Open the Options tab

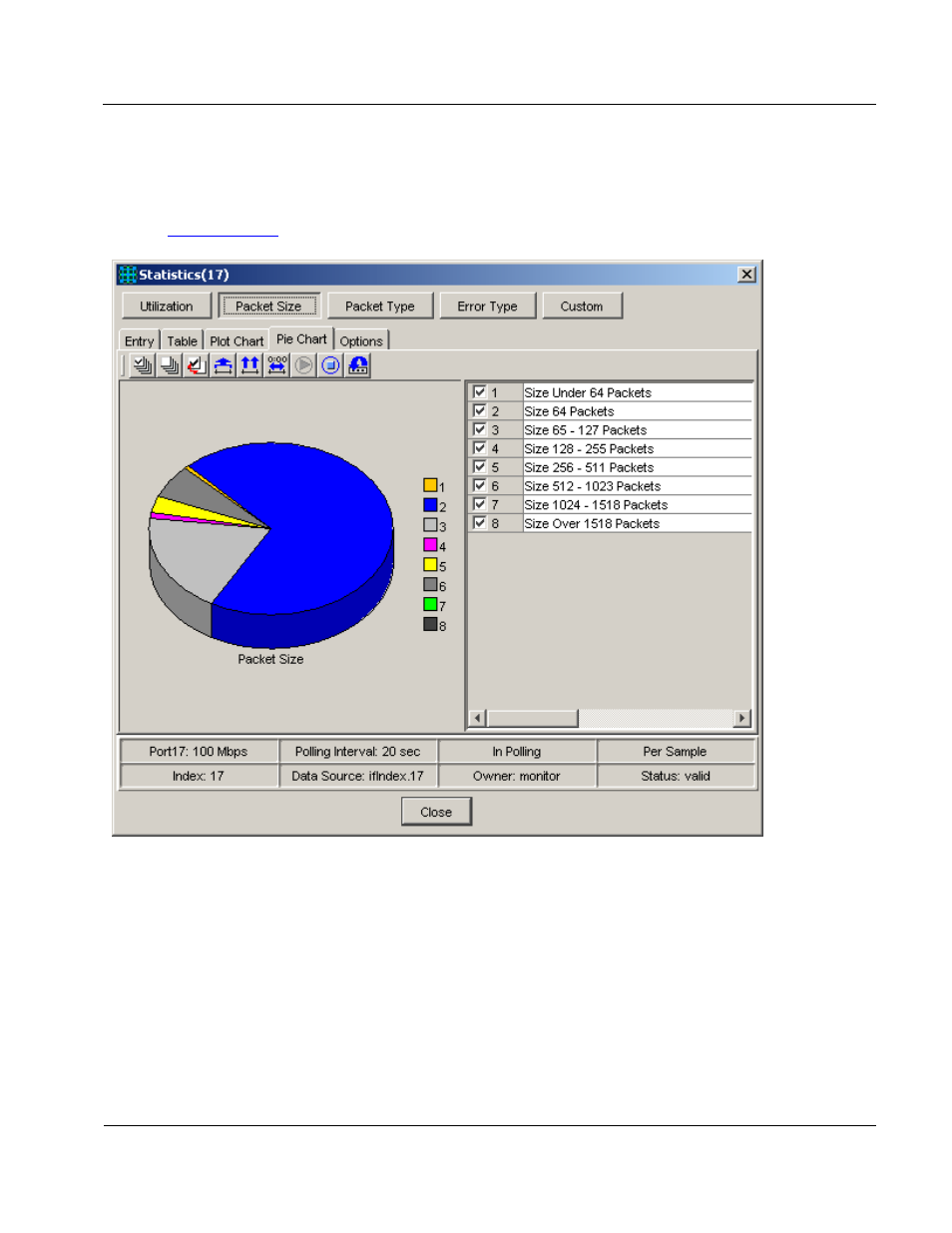pos(361,340)
